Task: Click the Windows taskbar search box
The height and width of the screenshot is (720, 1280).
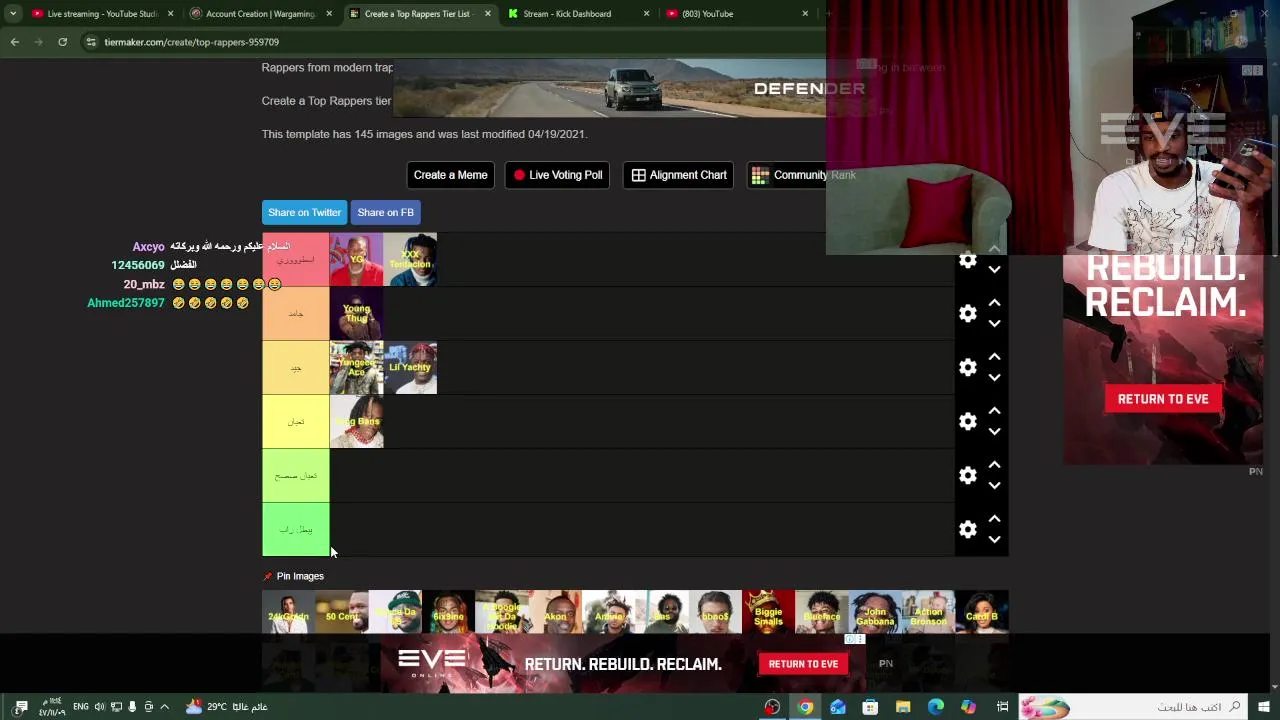Action: click(1133, 707)
